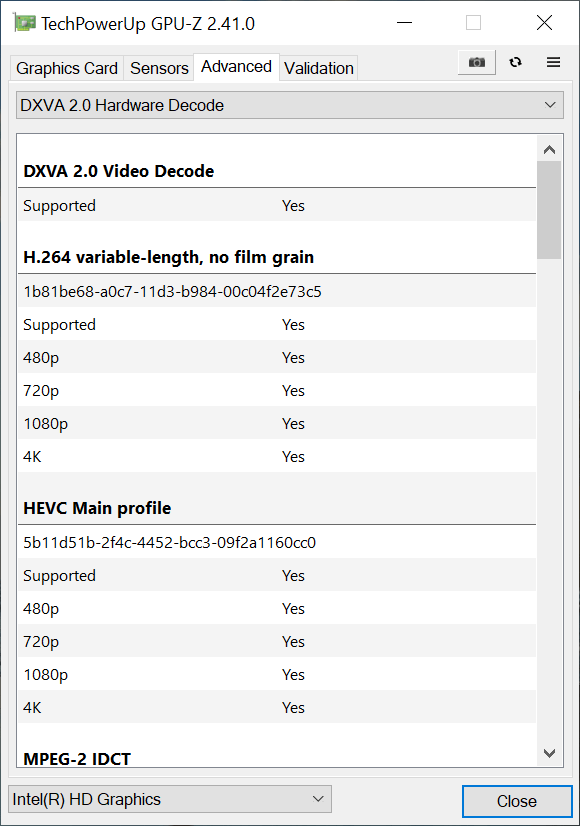The width and height of the screenshot is (580, 826).
Task: Click the scroll up arrow in the list
Action: tap(549, 150)
